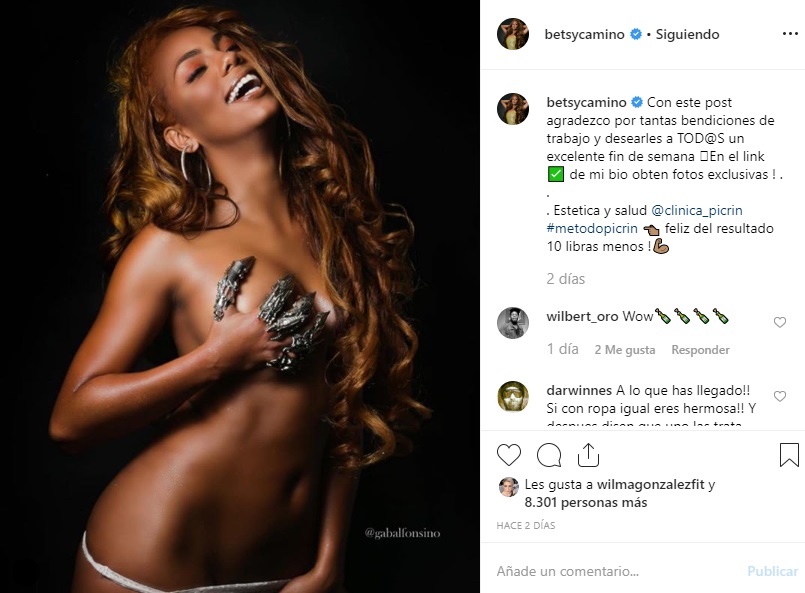
Task: Open darwinnes's profile avatar
Action: [513, 397]
